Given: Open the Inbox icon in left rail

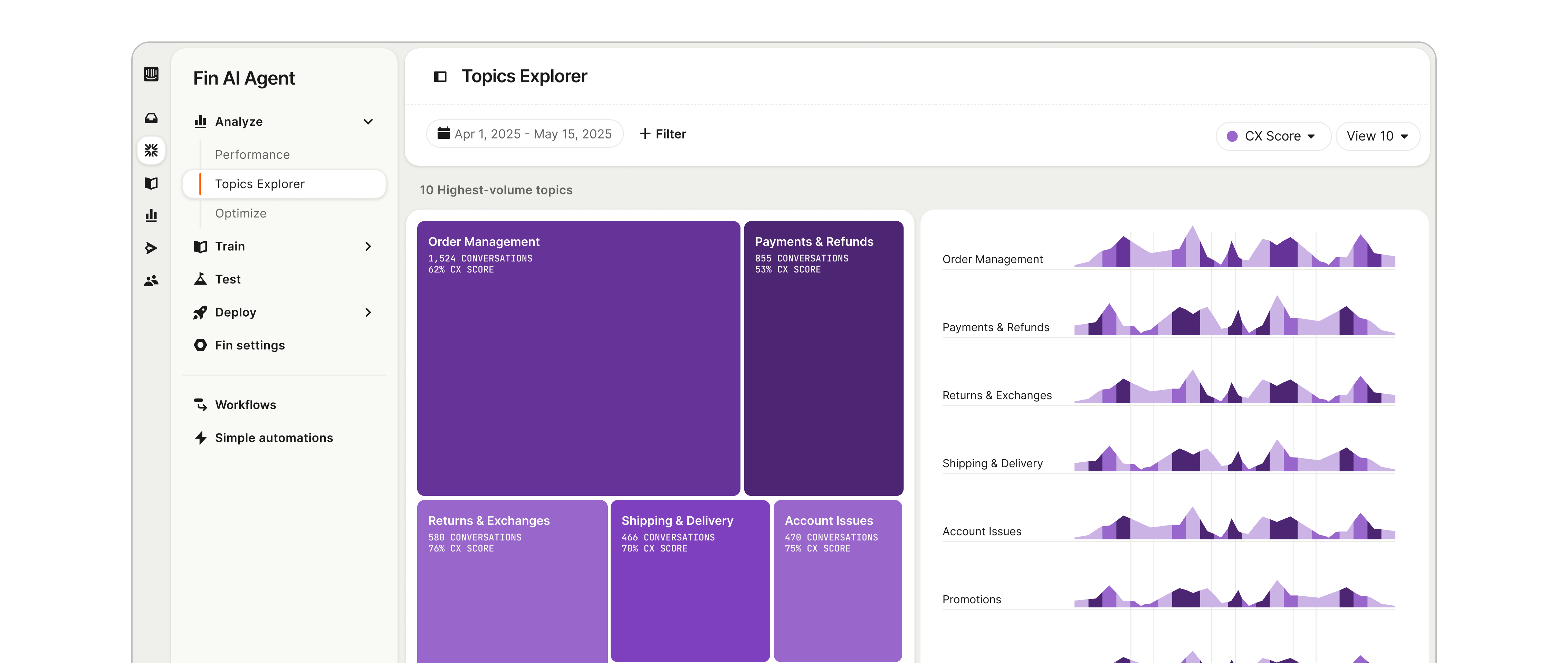Looking at the screenshot, I should 151,118.
